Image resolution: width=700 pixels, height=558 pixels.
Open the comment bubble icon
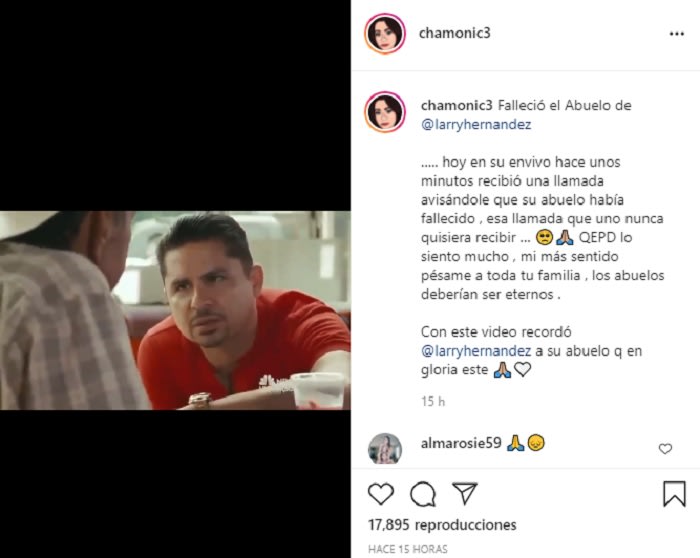click(423, 494)
